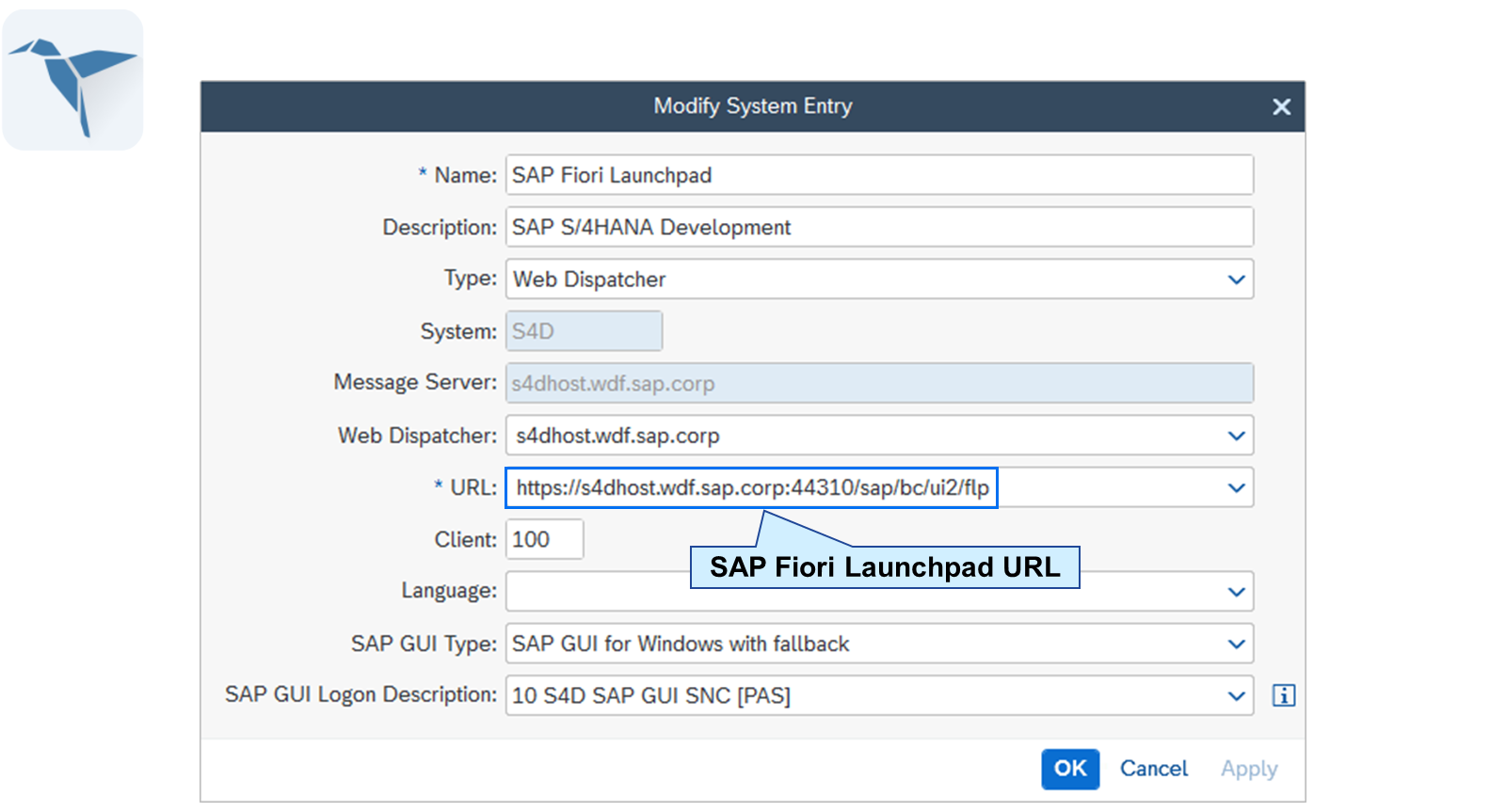This screenshot has width=1506, height=812.
Task: Click the Apply button
Action: (1249, 769)
